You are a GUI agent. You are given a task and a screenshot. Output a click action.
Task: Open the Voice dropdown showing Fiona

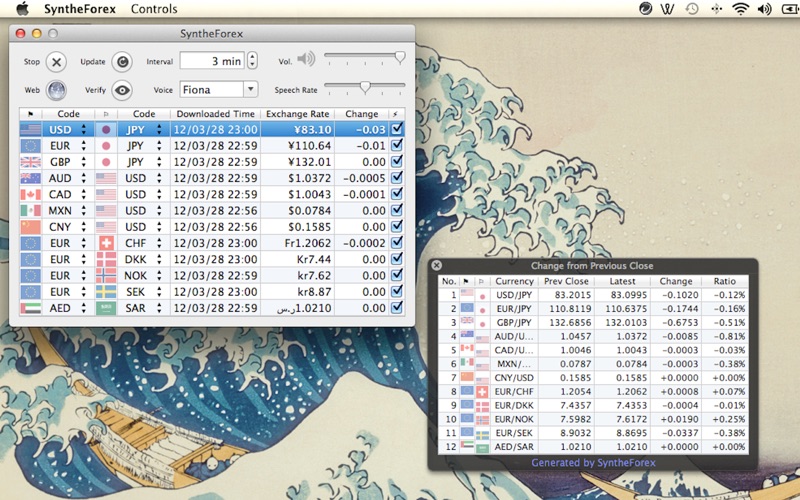pos(218,90)
